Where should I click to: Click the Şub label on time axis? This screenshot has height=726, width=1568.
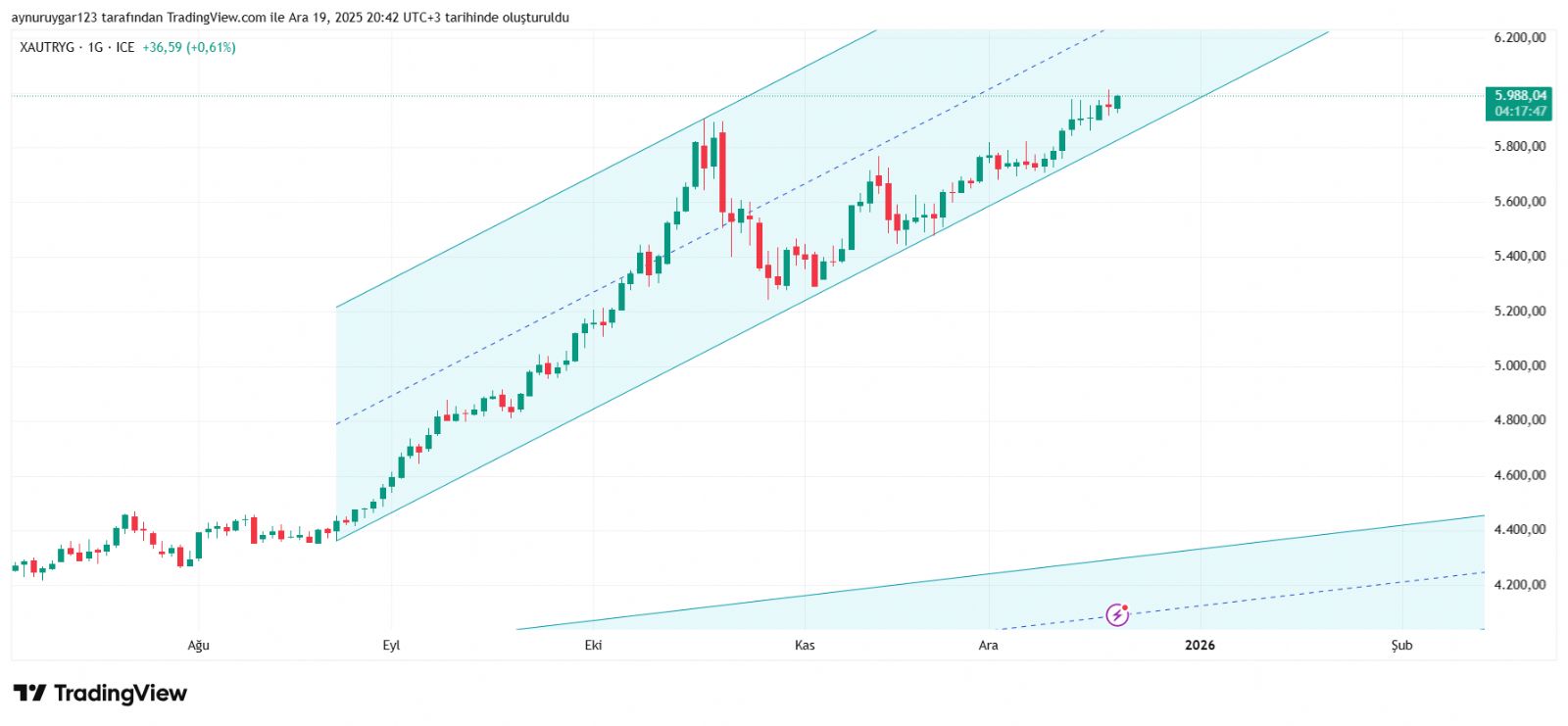click(1402, 645)
